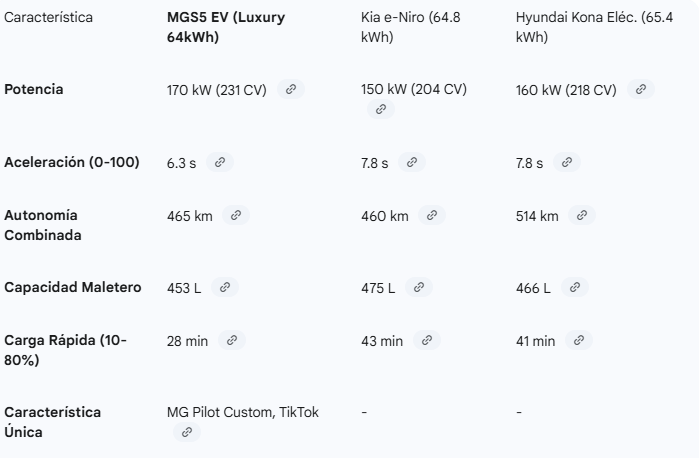Open source link for MGS5 170 kW power
The width and height of the screenshot is (699, 458).
(x=291, y=89)
